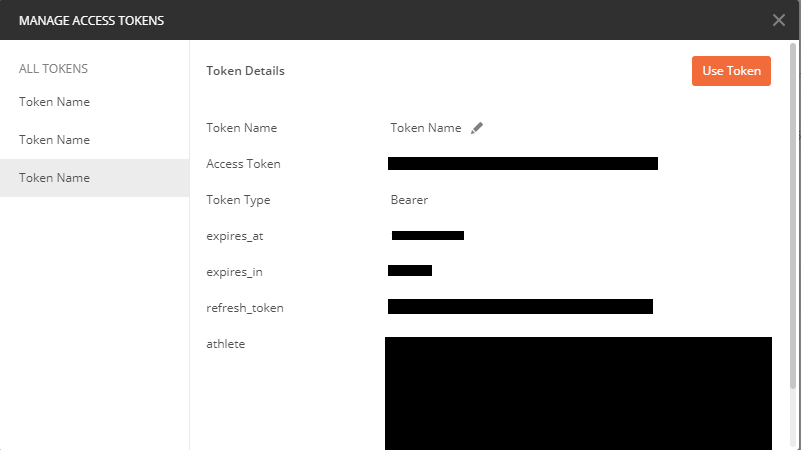Click the Bearer token type value
Viewport: 801px width, 450px height.
coord(409,200)
